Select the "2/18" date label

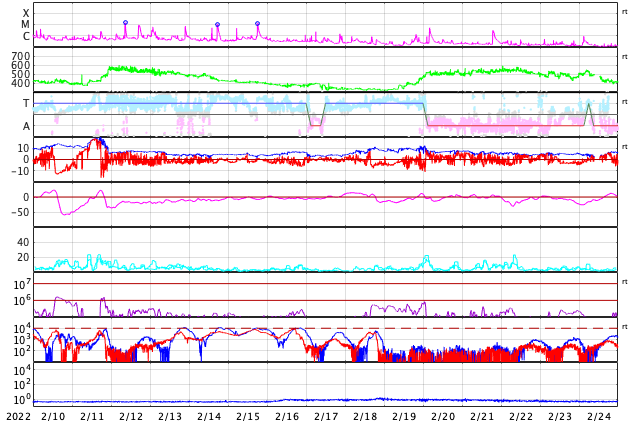[365, 416]
